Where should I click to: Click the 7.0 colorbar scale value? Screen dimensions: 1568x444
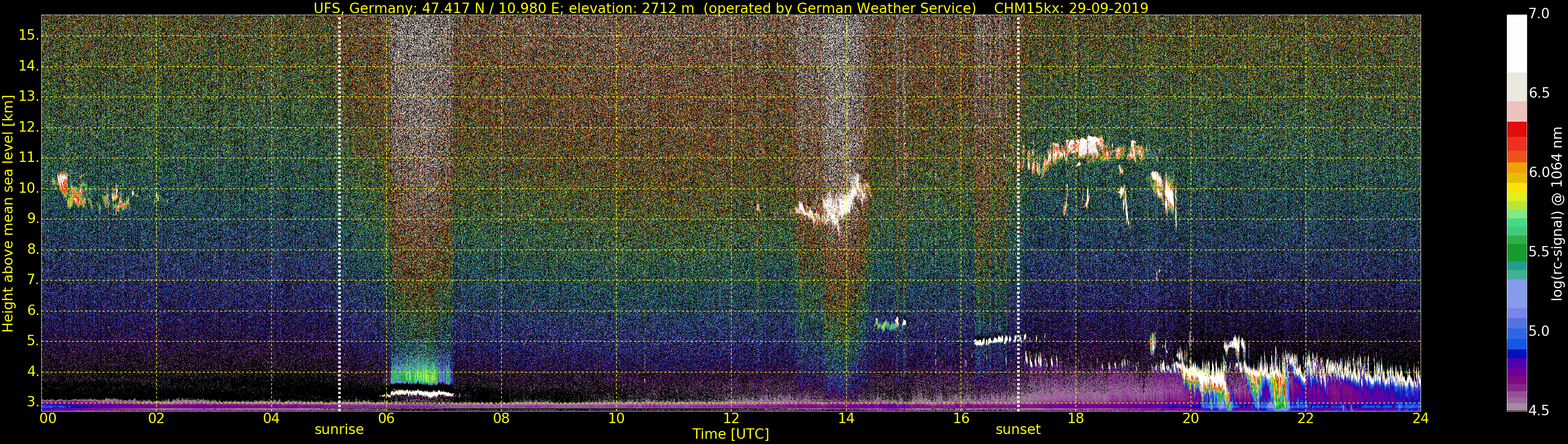click(1539, 14)
